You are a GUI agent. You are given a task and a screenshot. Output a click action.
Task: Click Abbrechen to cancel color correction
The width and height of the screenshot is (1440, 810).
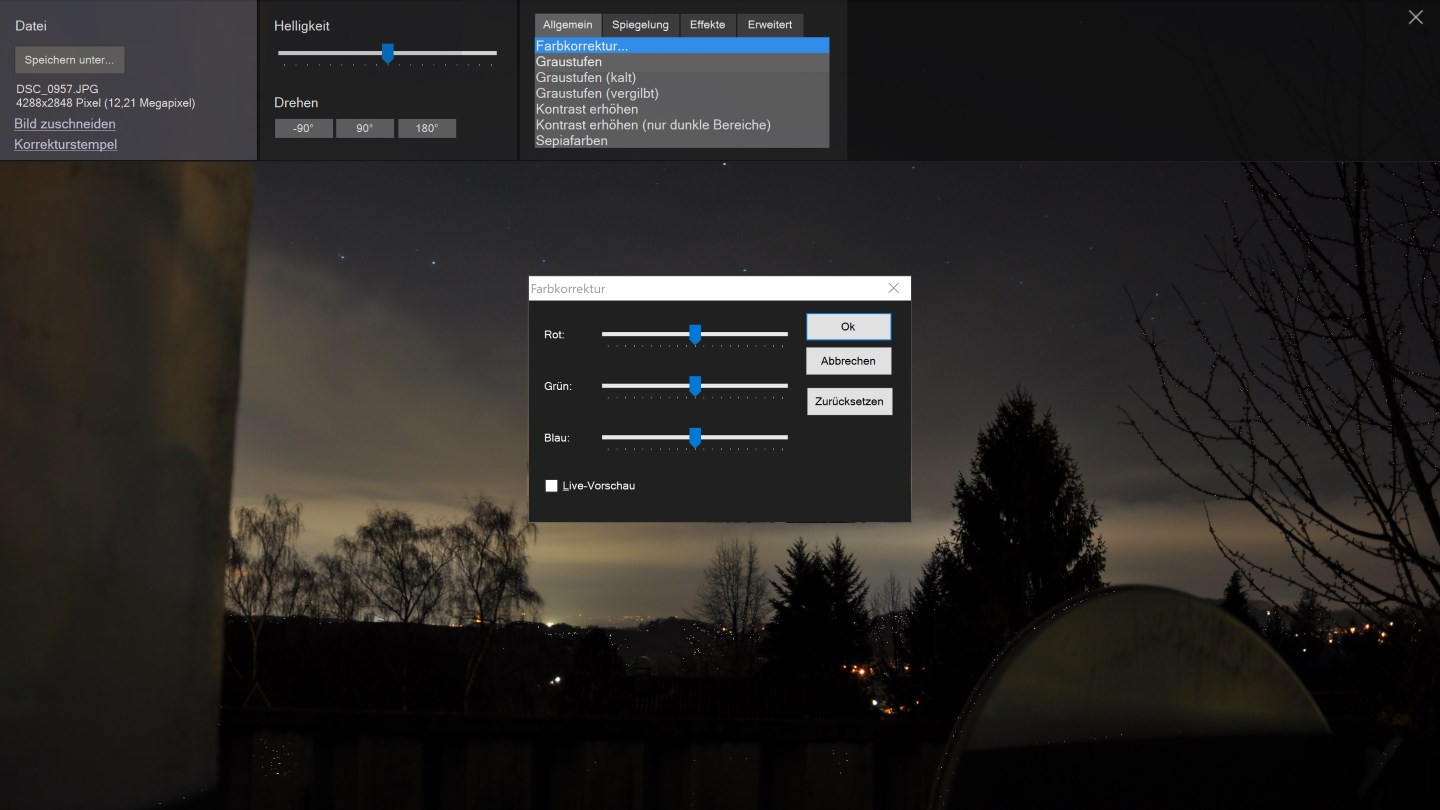848,361
